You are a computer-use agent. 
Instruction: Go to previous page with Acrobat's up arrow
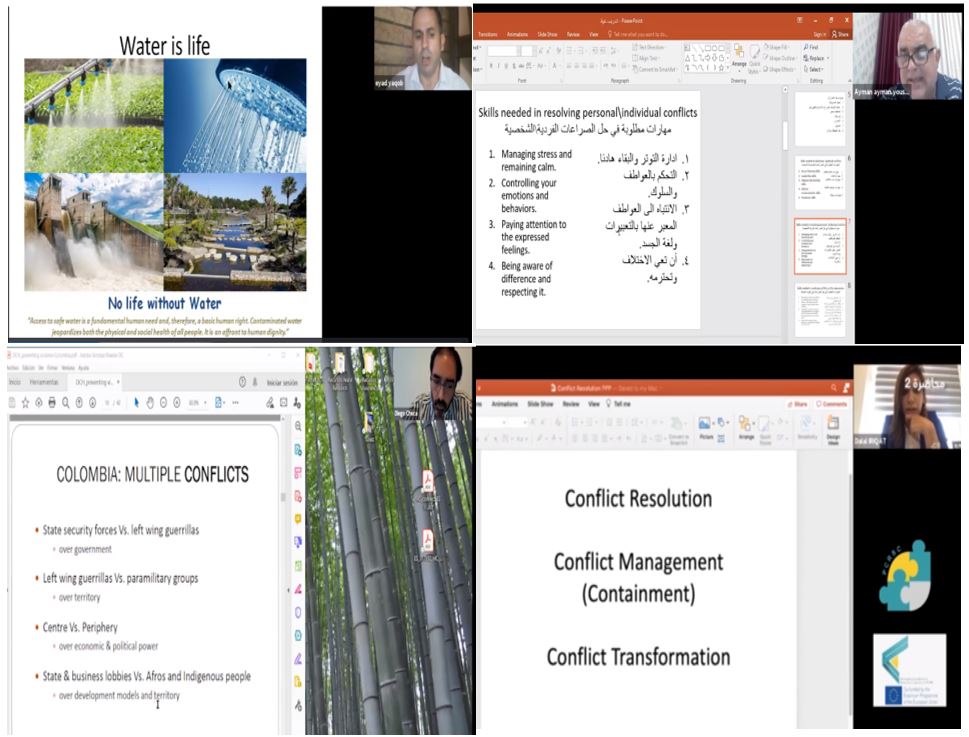coord(79,403)
